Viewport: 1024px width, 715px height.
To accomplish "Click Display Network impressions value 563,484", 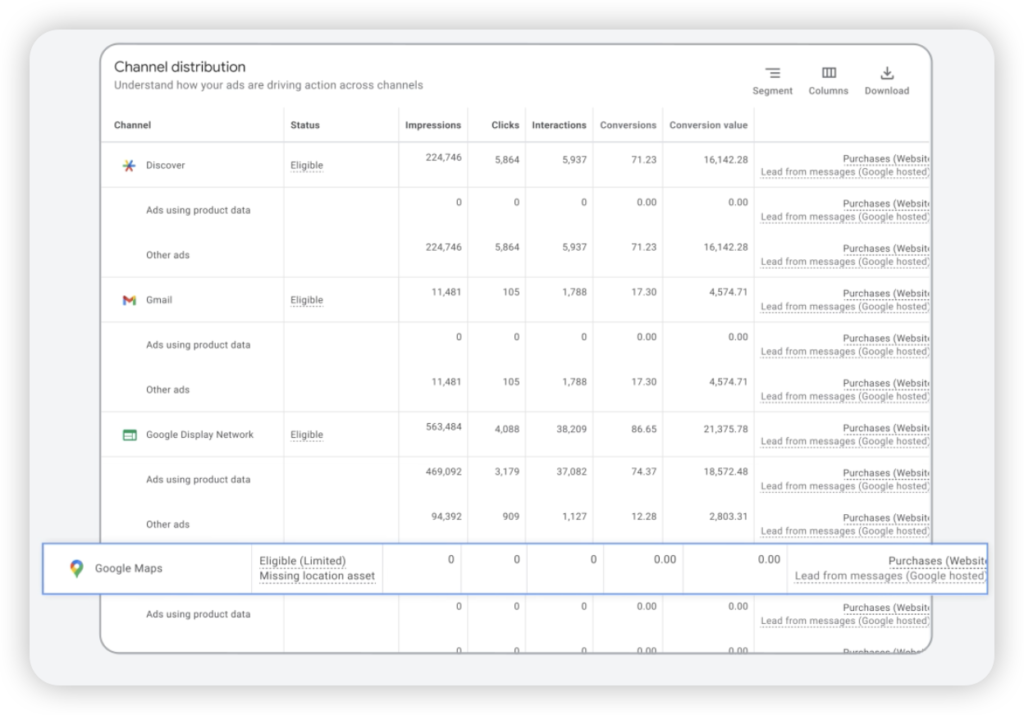I will point(443,426).
